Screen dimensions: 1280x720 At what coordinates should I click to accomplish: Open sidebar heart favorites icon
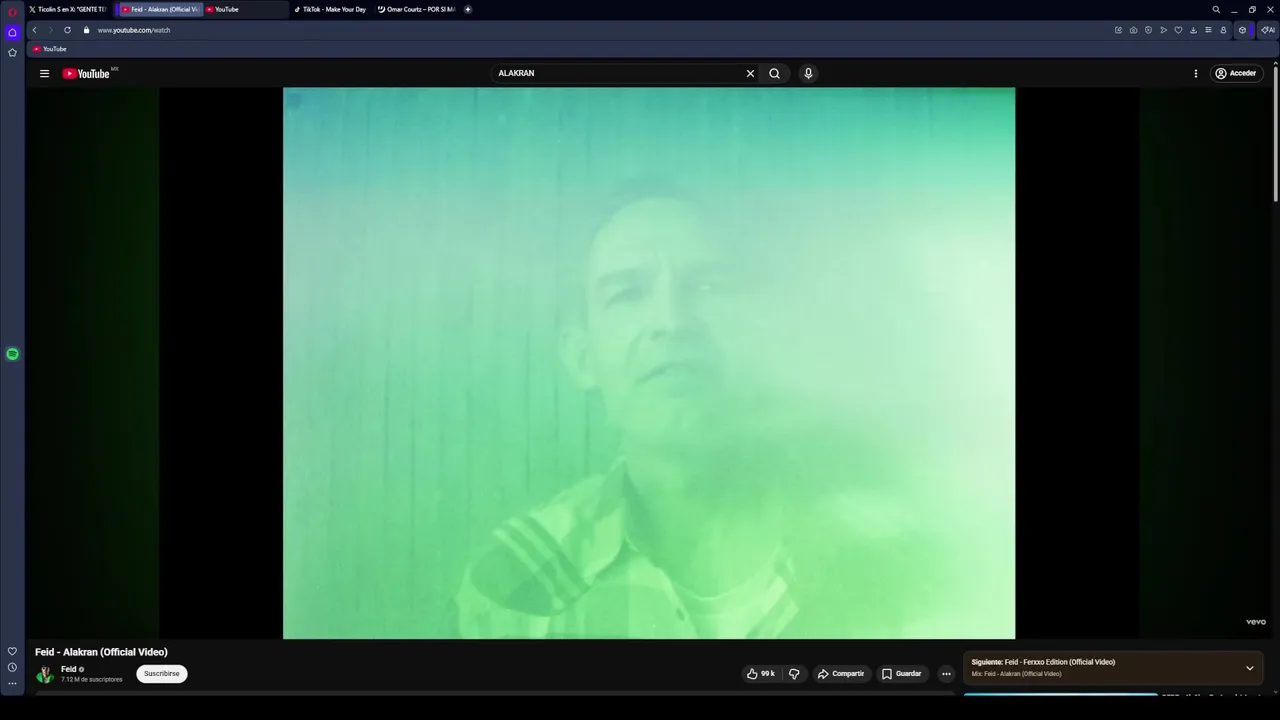tap(12, 651)
